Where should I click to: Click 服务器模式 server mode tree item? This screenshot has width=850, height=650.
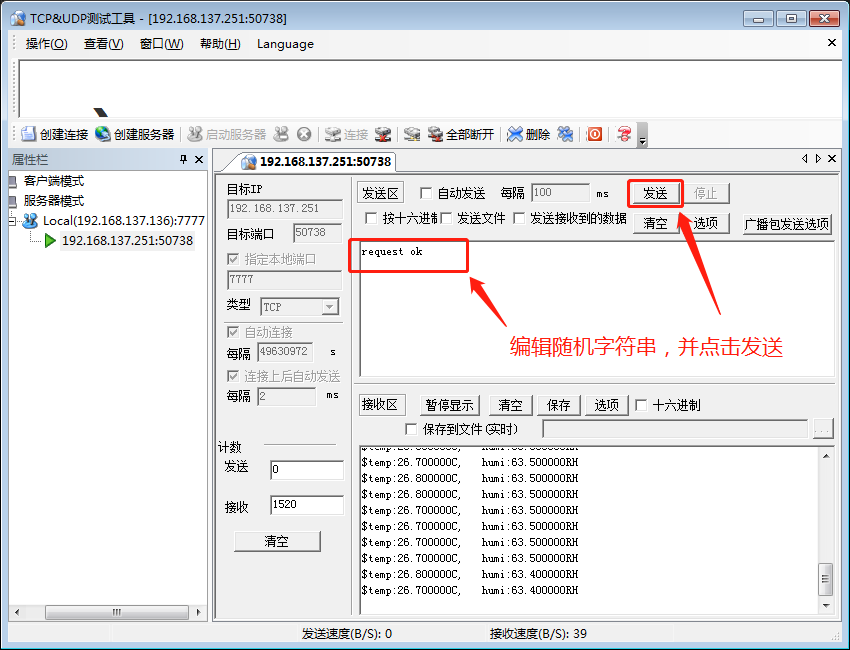click(x=54, y=201)
